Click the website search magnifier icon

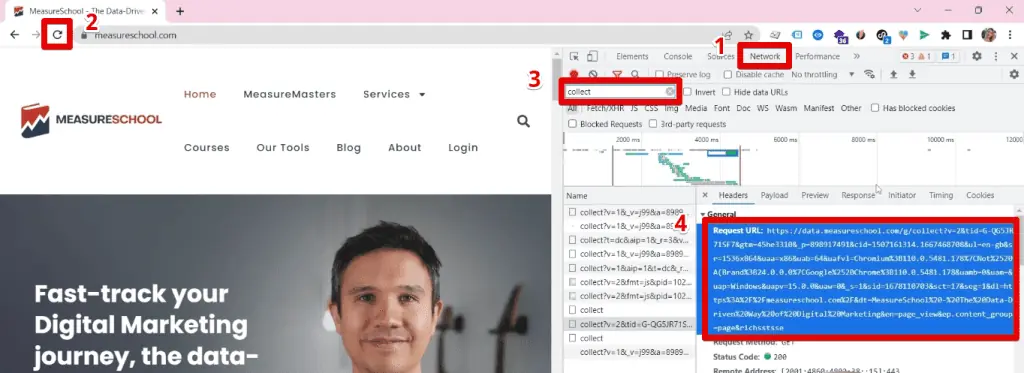523,121
